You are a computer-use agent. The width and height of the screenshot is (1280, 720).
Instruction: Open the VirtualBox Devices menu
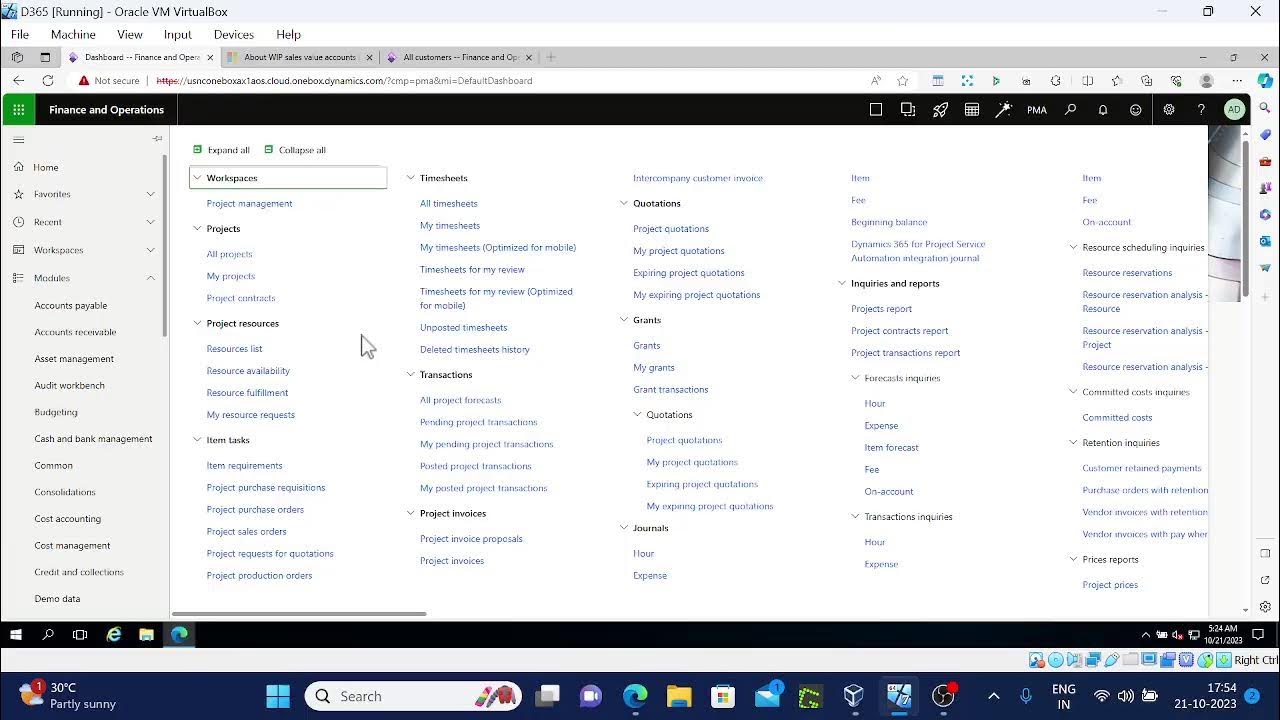[233, 34]
